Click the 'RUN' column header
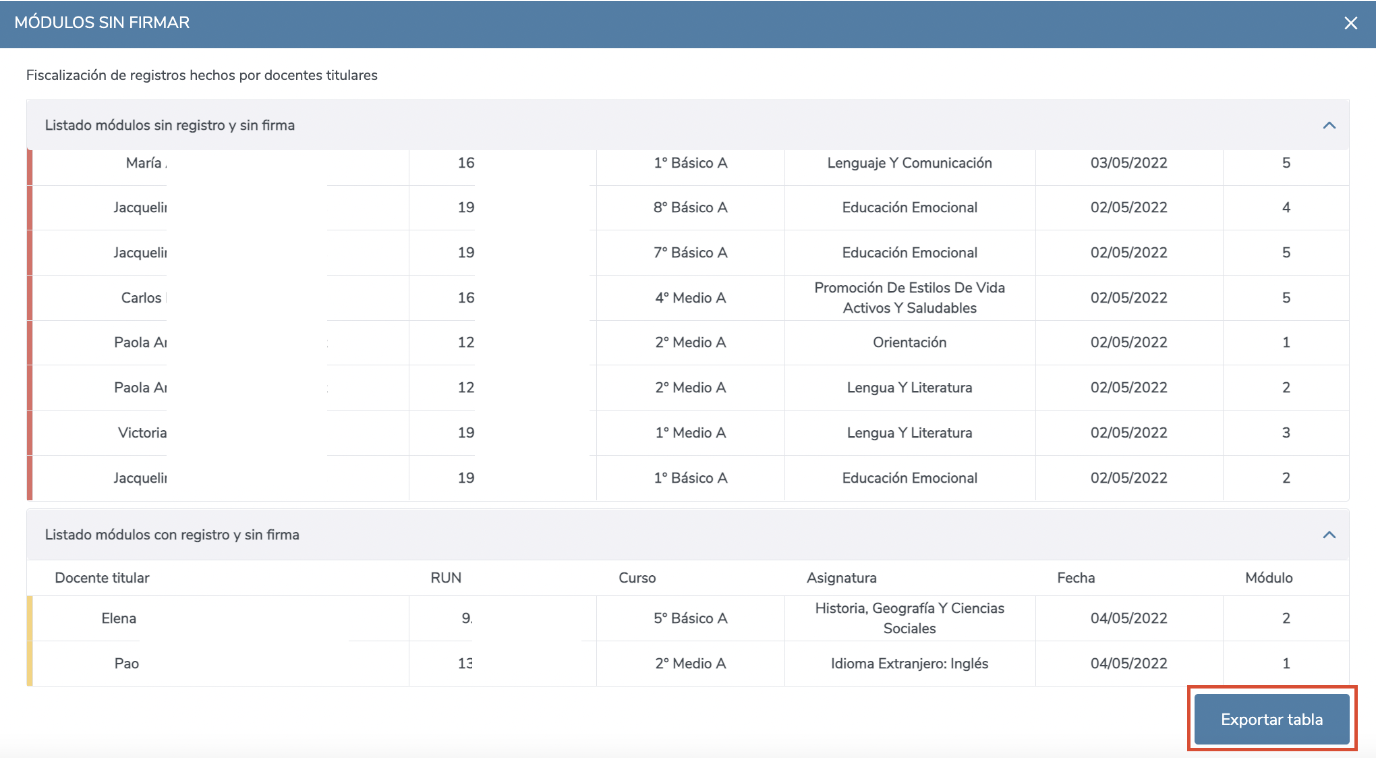 coord(446,578)
